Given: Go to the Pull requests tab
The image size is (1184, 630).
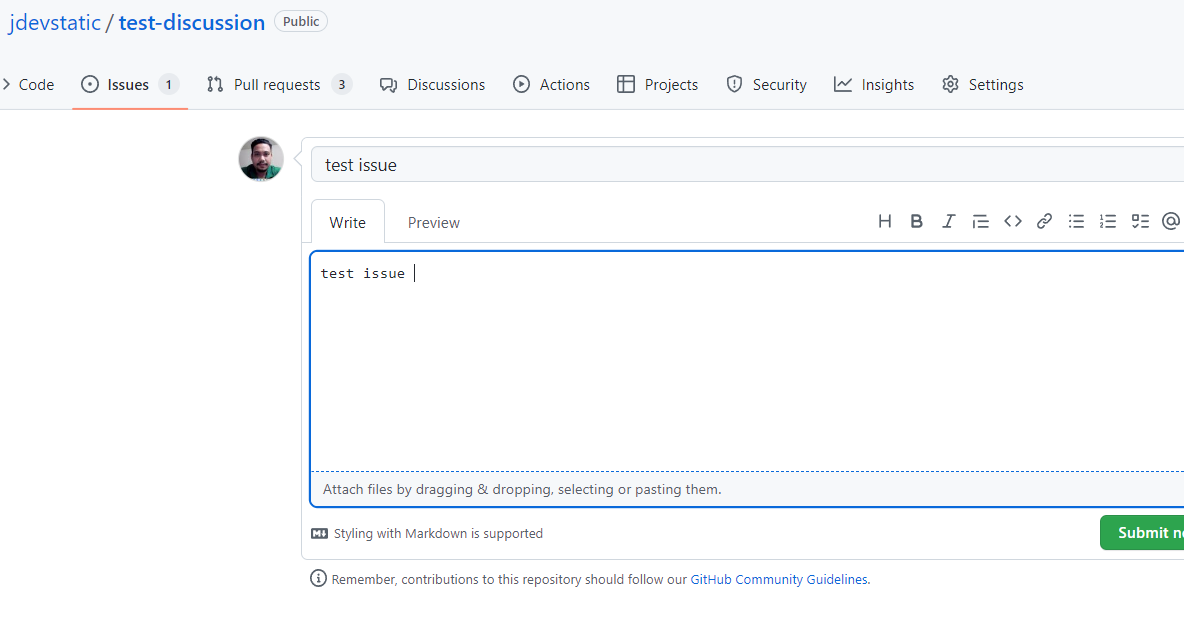Looking at the screenshot, I should coord(279,84).
